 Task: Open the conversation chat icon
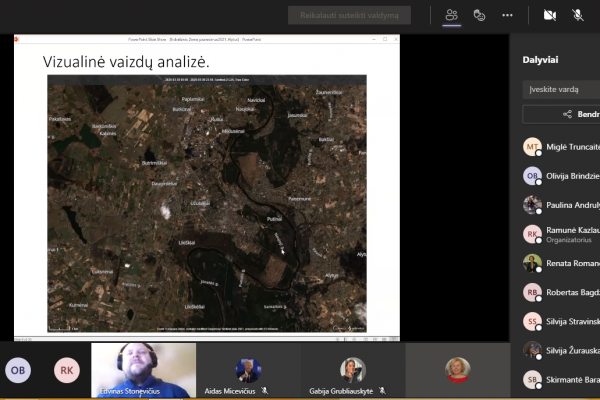coord(479,15)
